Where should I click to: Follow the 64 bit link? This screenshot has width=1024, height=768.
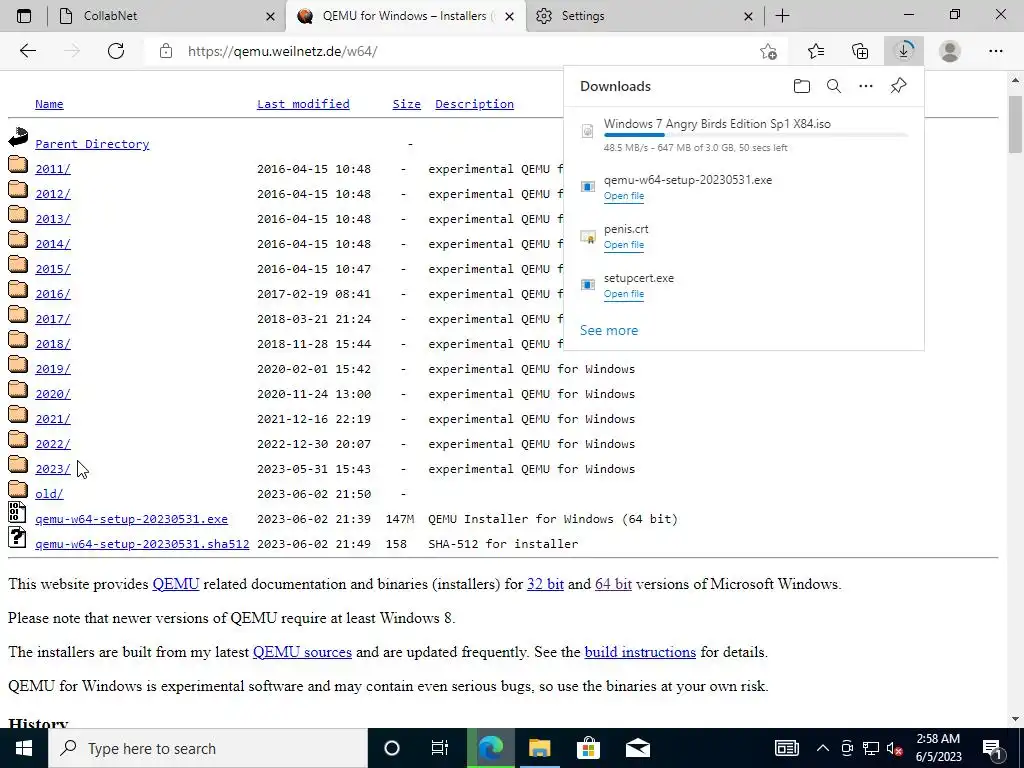tap(613, 584)
